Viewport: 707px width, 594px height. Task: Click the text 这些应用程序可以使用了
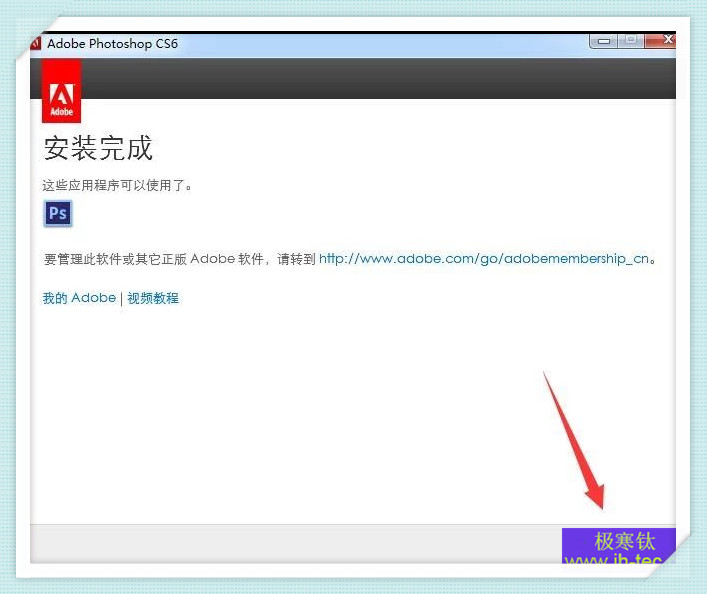117,185
